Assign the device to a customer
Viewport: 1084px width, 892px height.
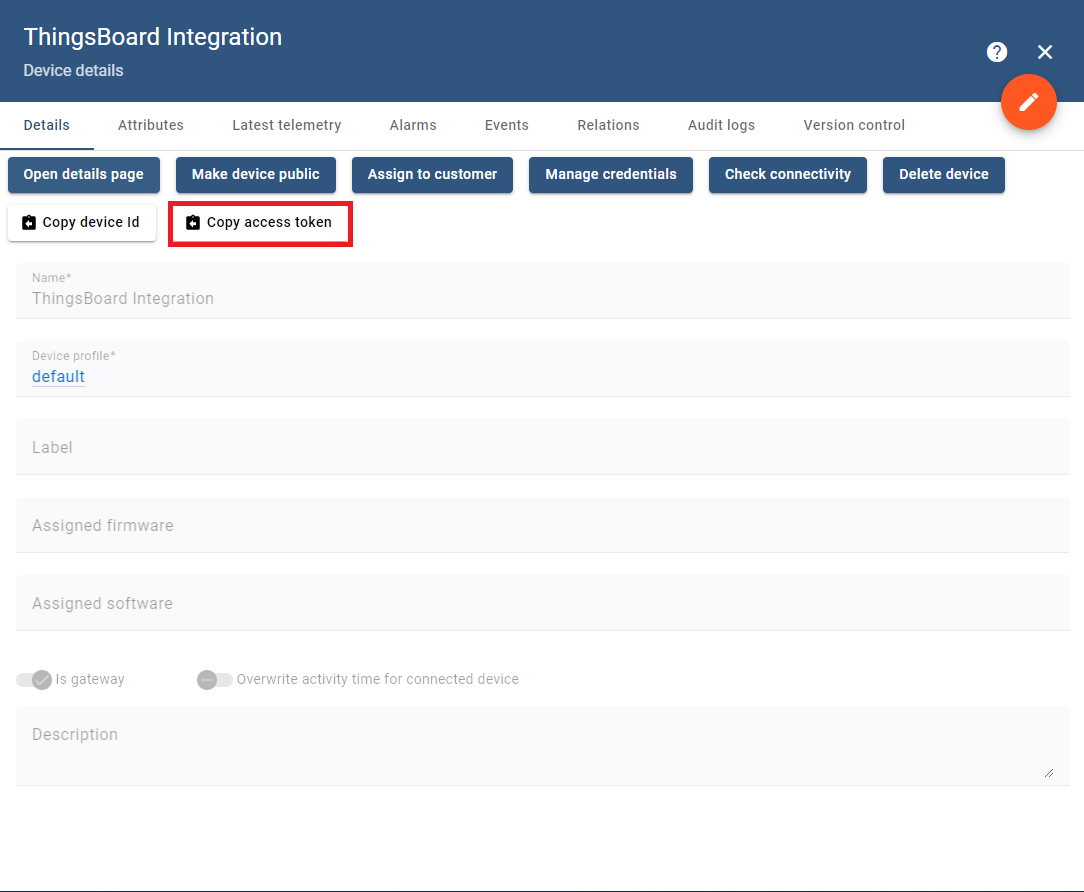click(x=432, y=175)
